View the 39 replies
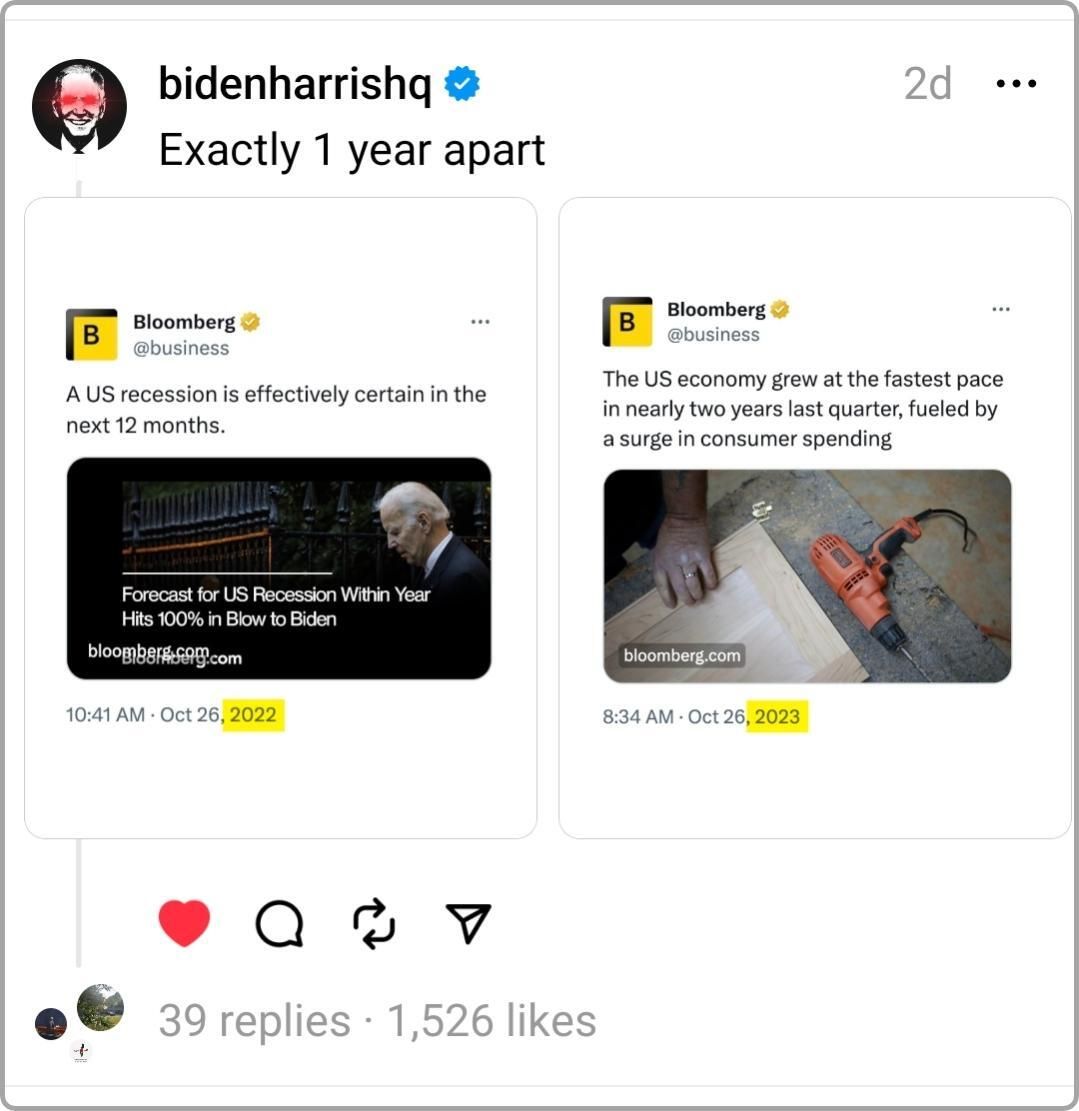Screen dimensions: 1079x1111 point(254,1020)
